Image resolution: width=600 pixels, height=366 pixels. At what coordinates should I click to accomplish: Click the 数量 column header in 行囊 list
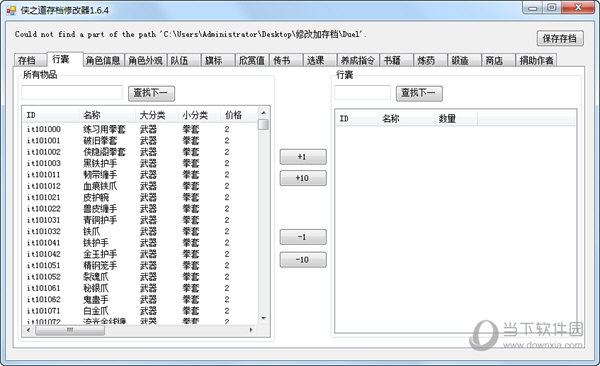coord(456,118)
